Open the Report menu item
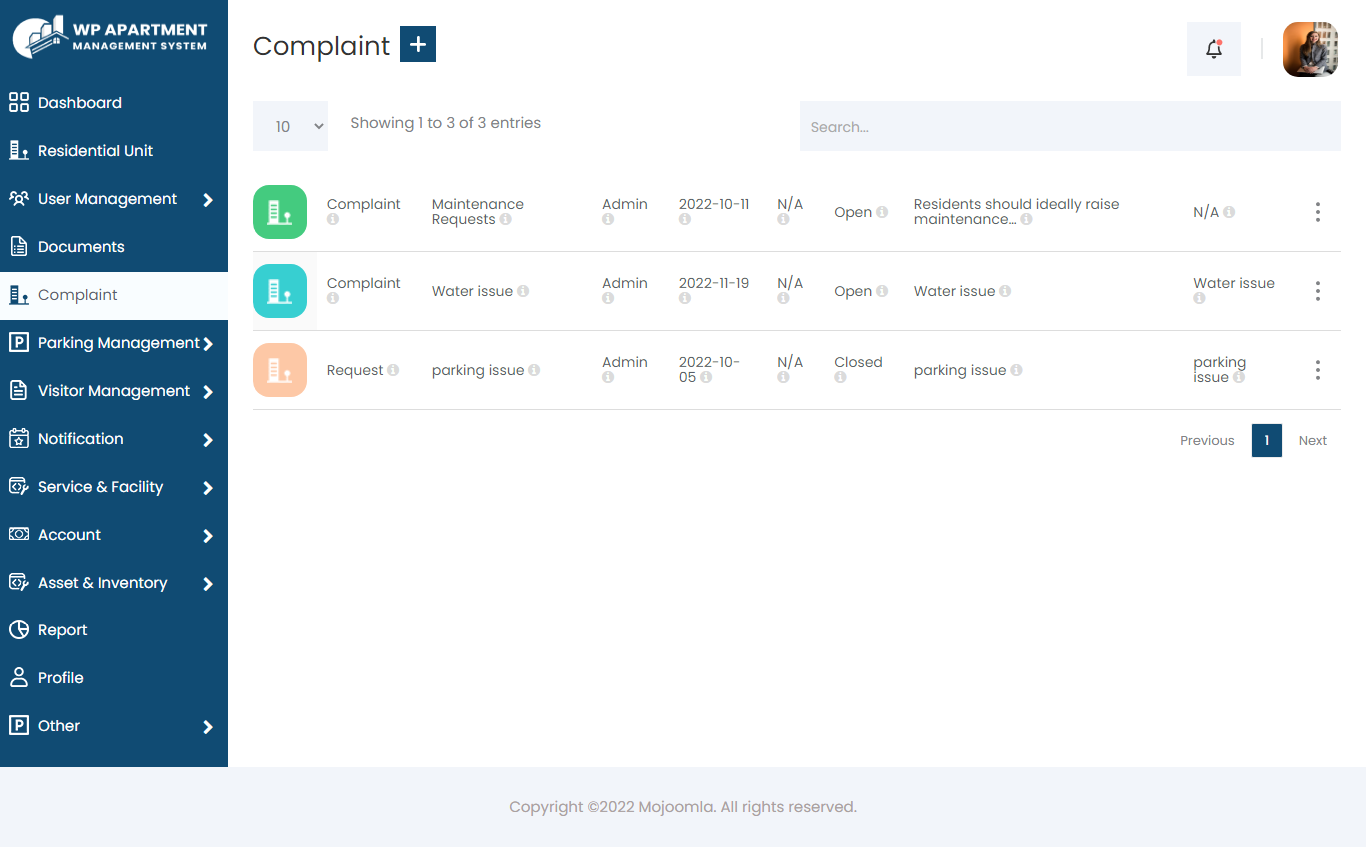The image size is (1366, 848). tap(114, 630)
